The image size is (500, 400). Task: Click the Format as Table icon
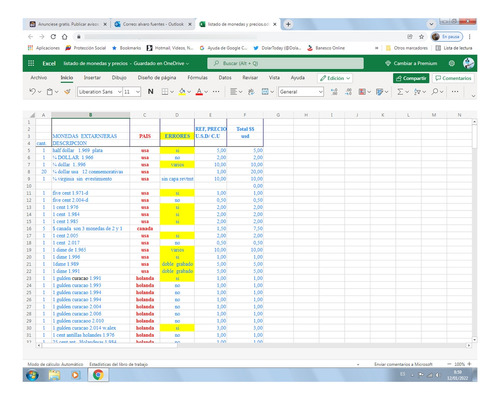tap(379, 92)
